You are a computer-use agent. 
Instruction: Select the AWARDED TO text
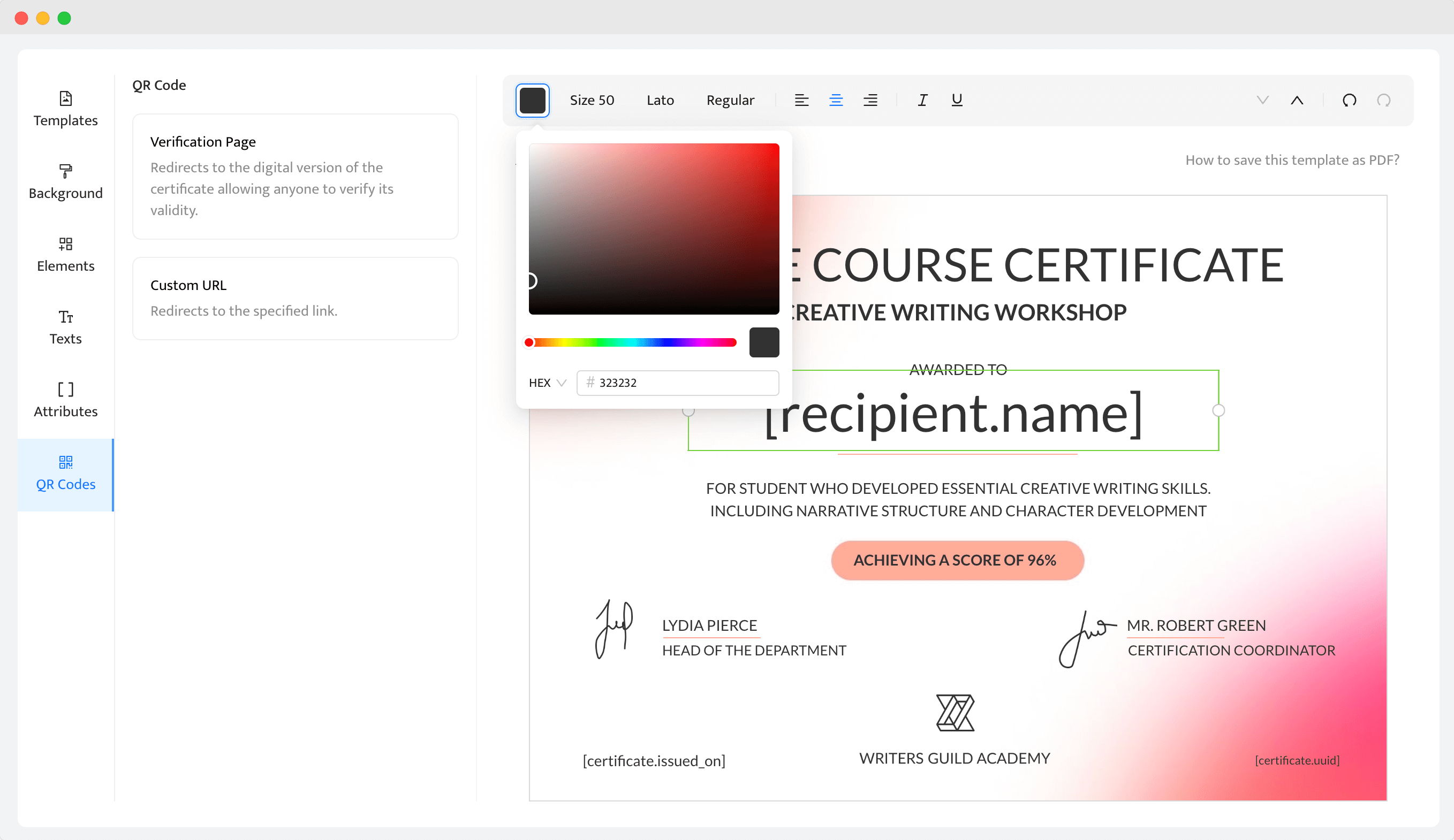click(958, 370)
